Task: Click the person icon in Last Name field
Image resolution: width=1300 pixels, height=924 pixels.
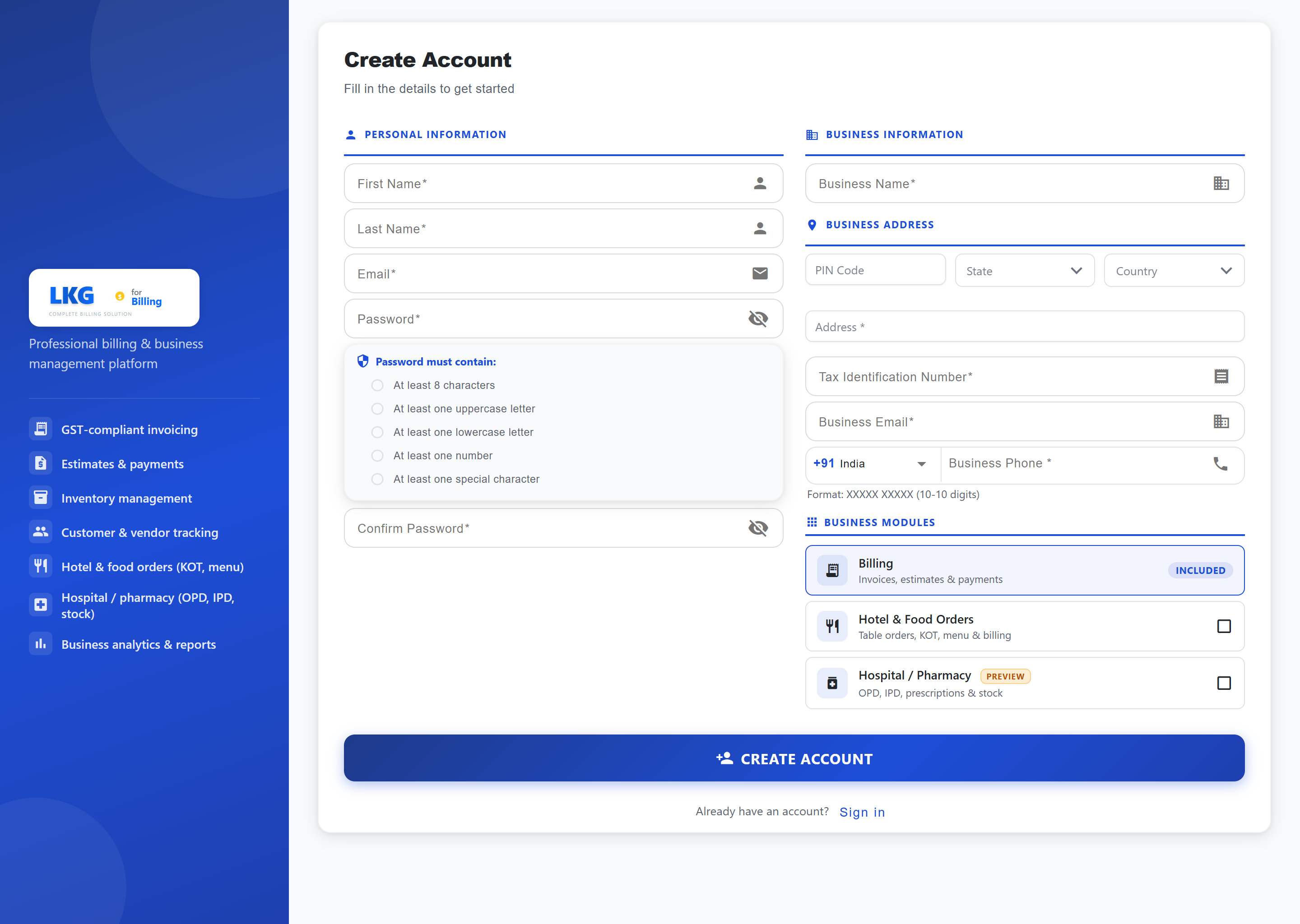Action: 760,229
